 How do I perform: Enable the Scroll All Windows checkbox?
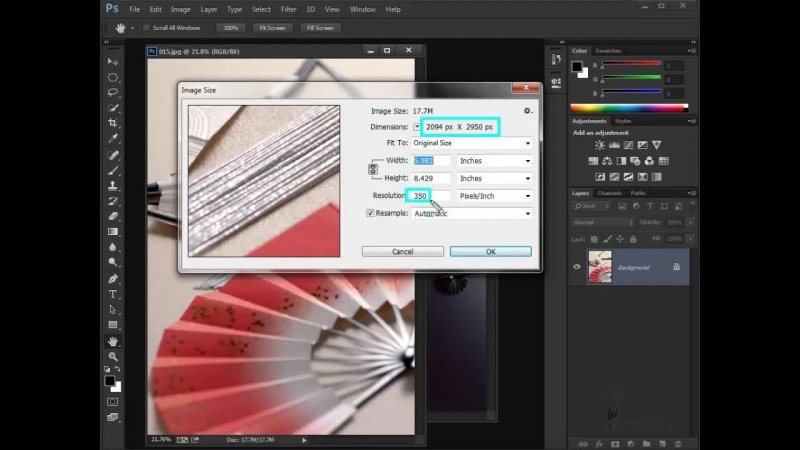tap(147, 28)
